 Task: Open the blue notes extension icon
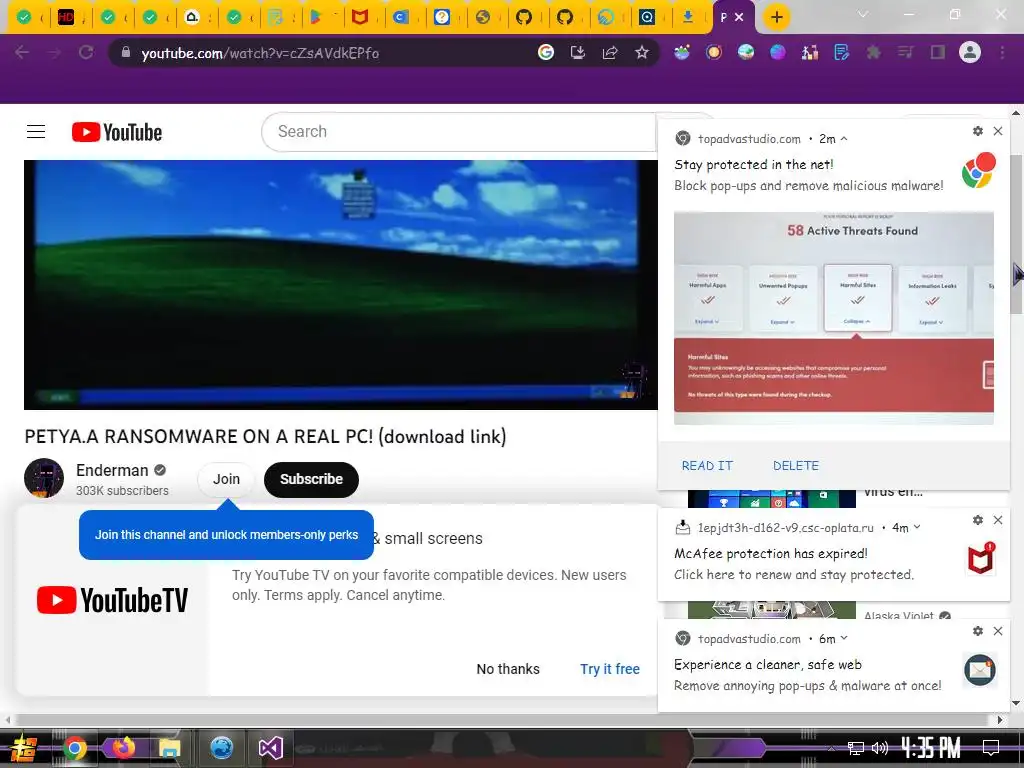(x=841, y=53)
